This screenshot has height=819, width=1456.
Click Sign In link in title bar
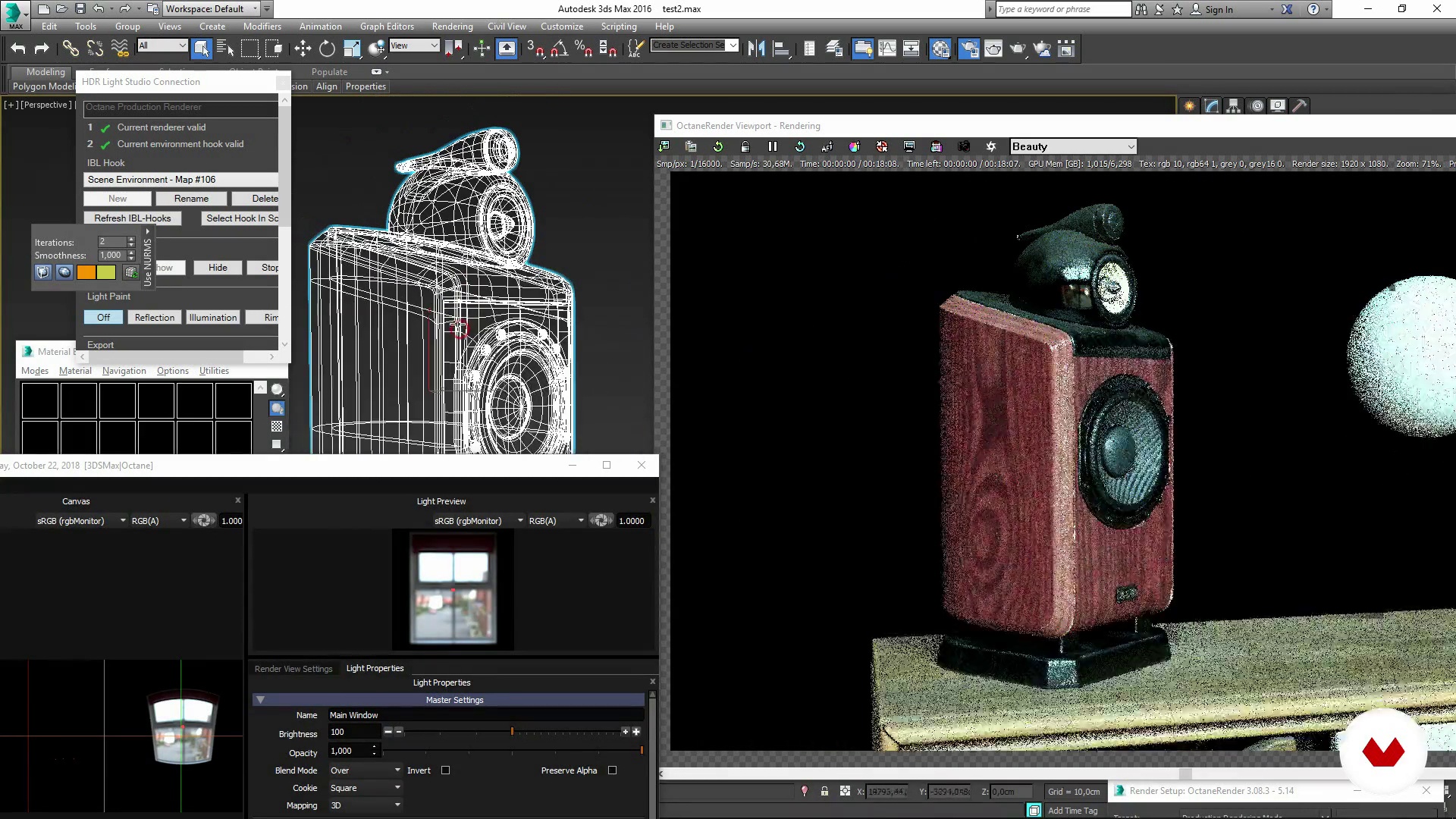1219,10
